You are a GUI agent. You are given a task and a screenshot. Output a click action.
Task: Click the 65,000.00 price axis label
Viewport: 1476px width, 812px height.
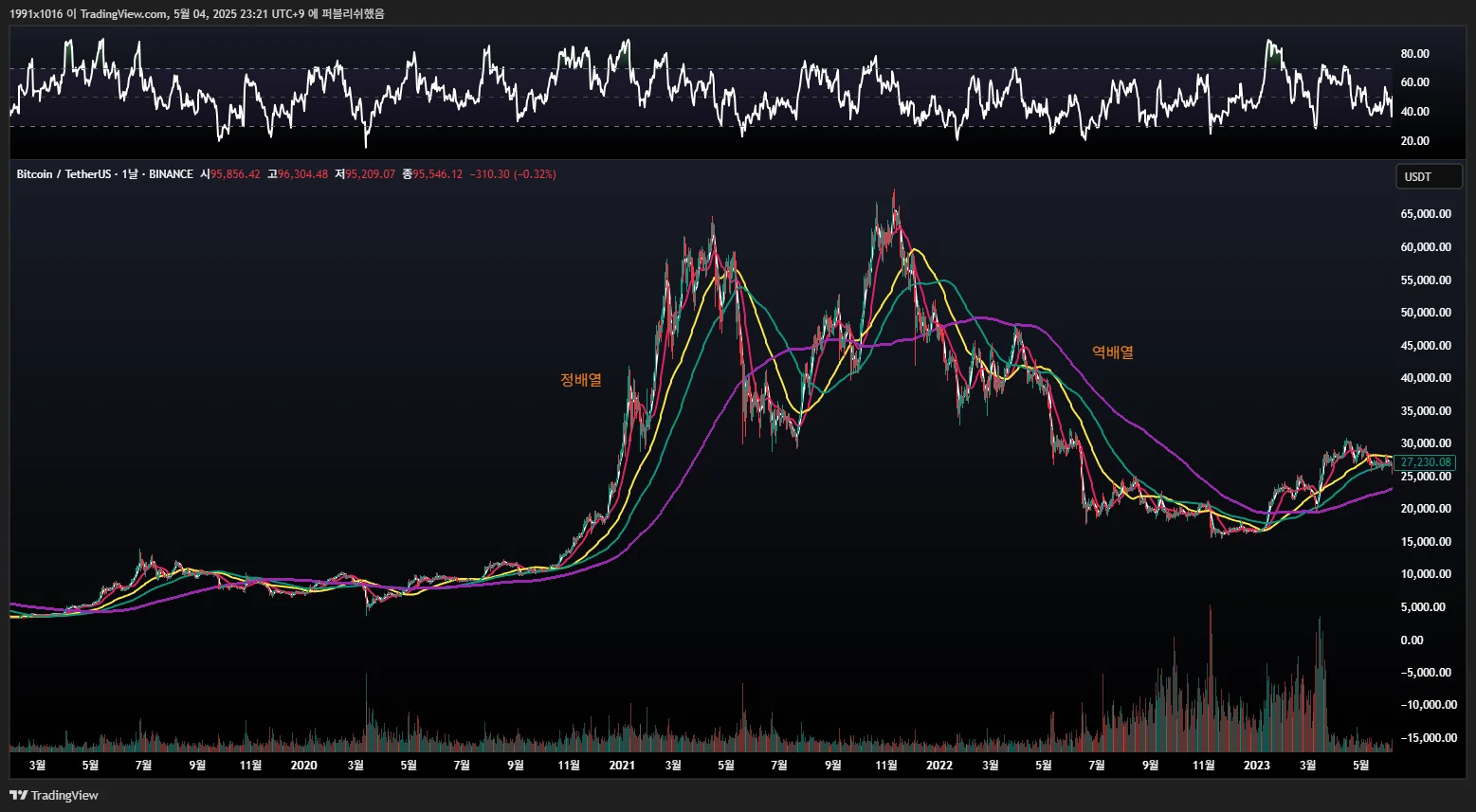(x=1426, y=214)
